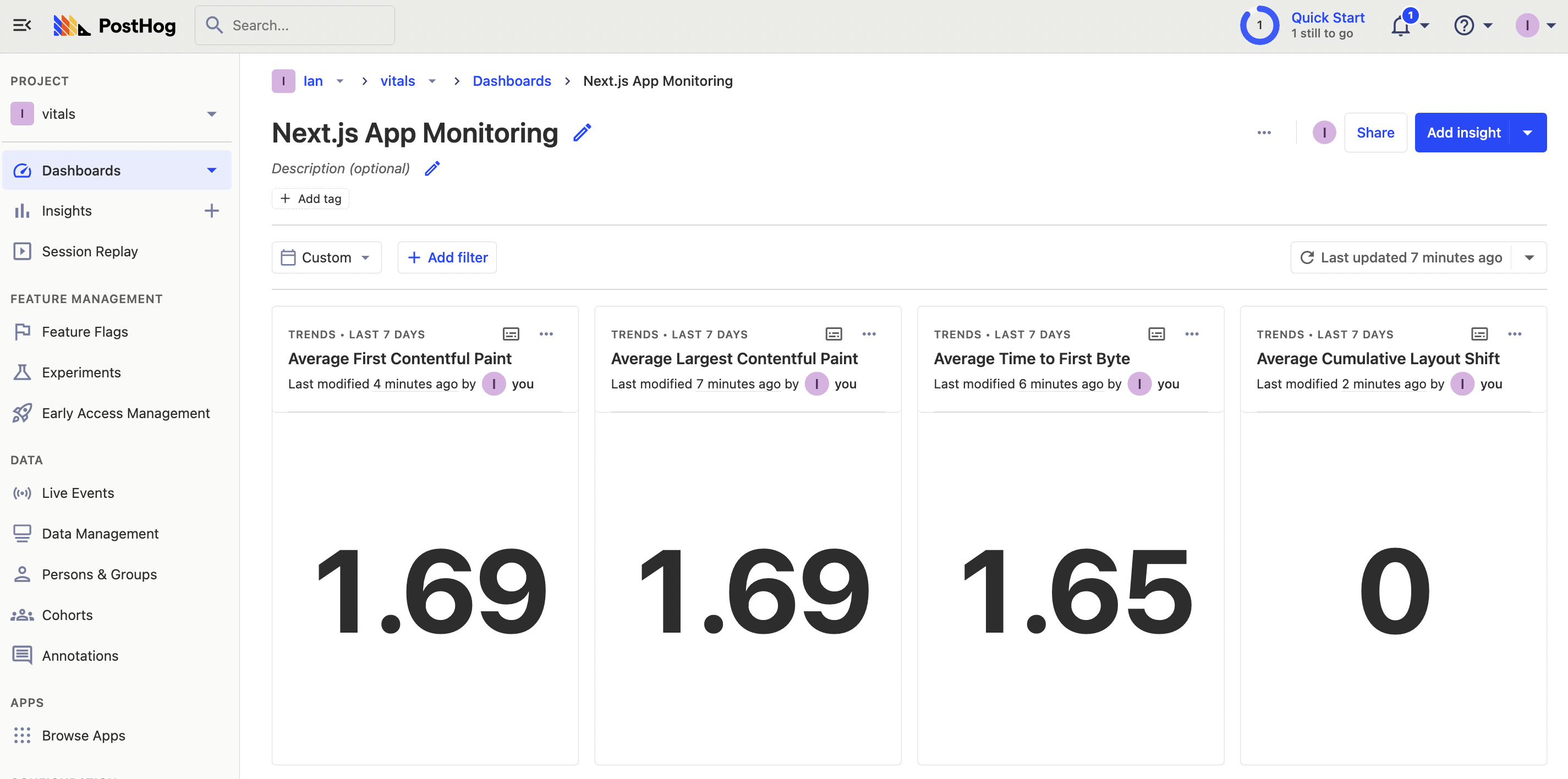Expand the Custom date range dropdown

[x=326, y=257]
